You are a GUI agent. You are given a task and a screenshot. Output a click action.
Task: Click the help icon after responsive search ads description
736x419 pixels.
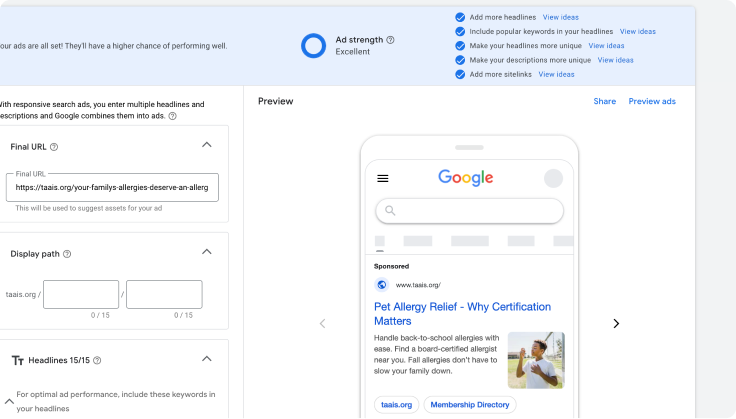click(x=173, y=116)
